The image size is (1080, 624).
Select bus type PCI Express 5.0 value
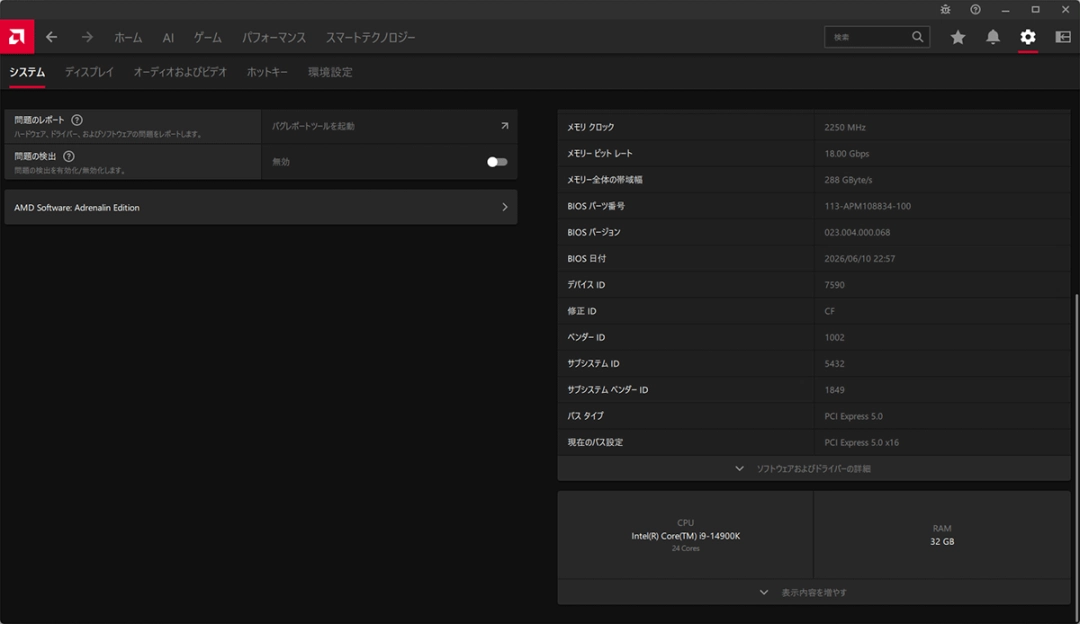853,416
